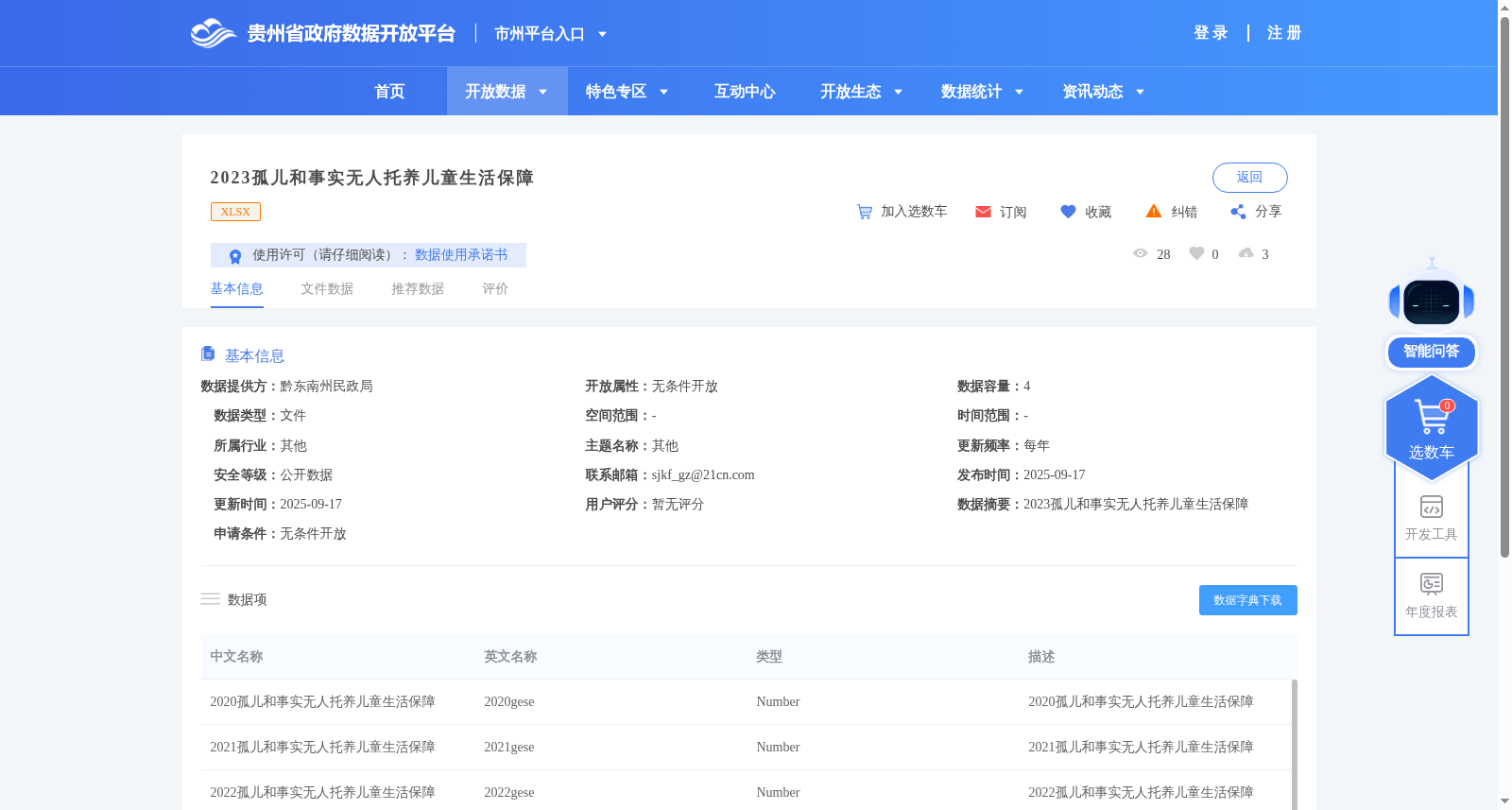Image resolution: width=1512 pixels, height=810 pixels.
Task: Click the gray heart favorites-count icon
Action: [1196, 253]
